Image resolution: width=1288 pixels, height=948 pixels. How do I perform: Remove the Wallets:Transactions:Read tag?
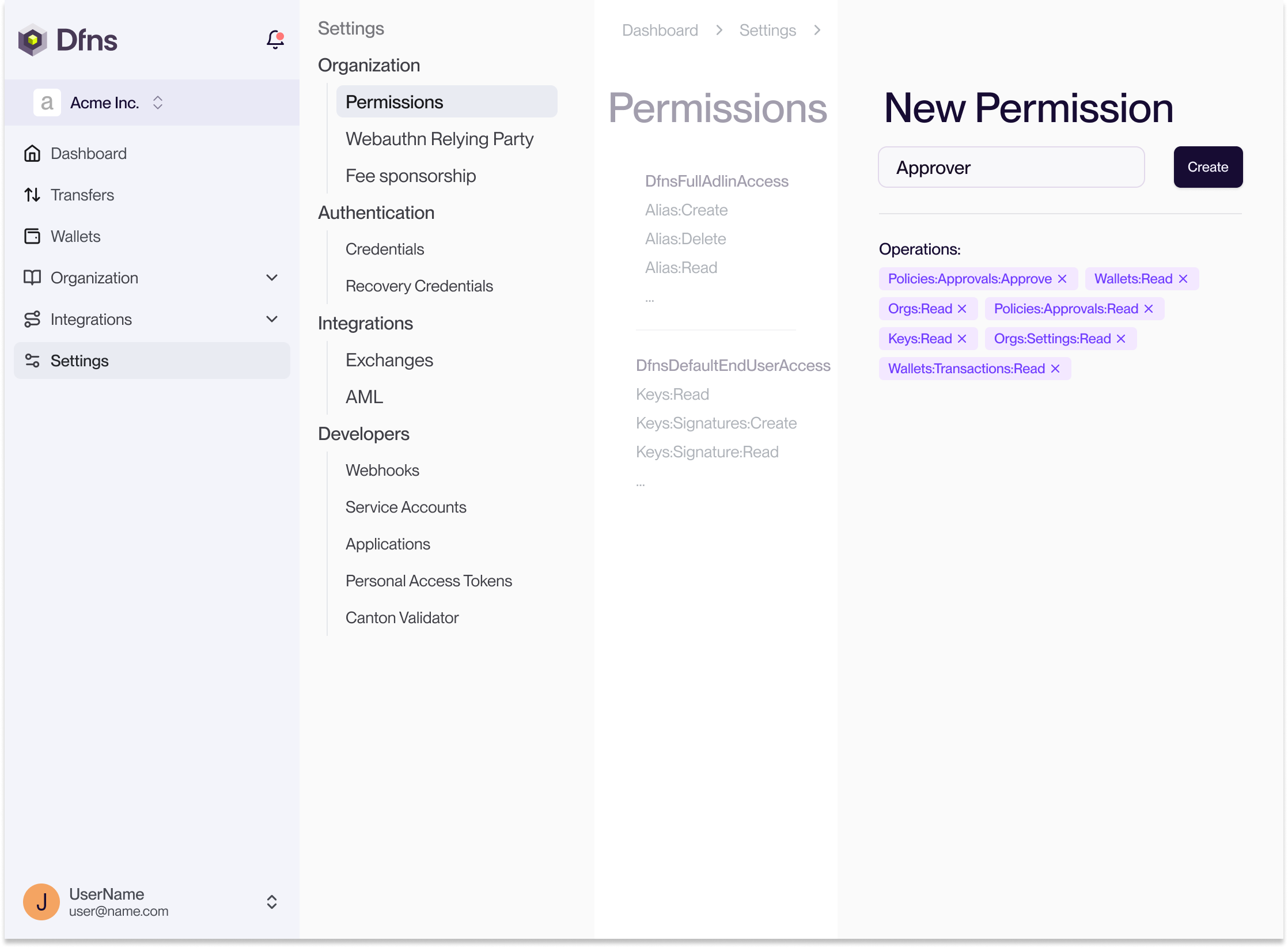(x=1055, y=369)
